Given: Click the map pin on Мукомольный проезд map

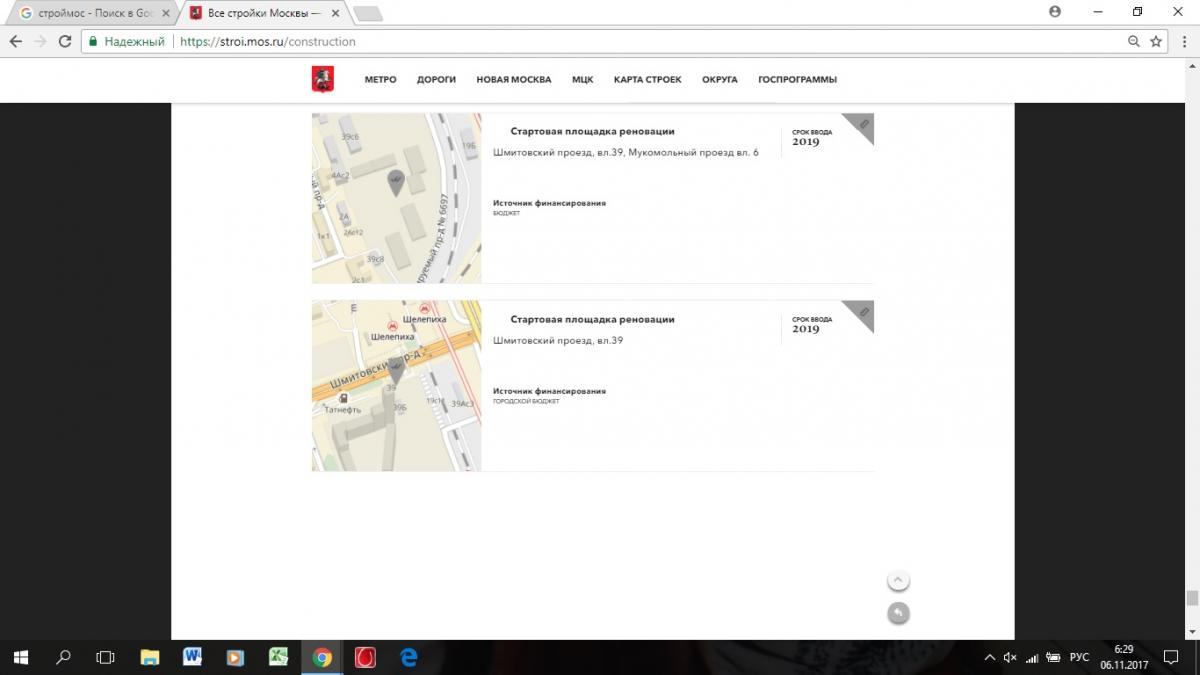Looking at the screenshot, I should (396, 183).
